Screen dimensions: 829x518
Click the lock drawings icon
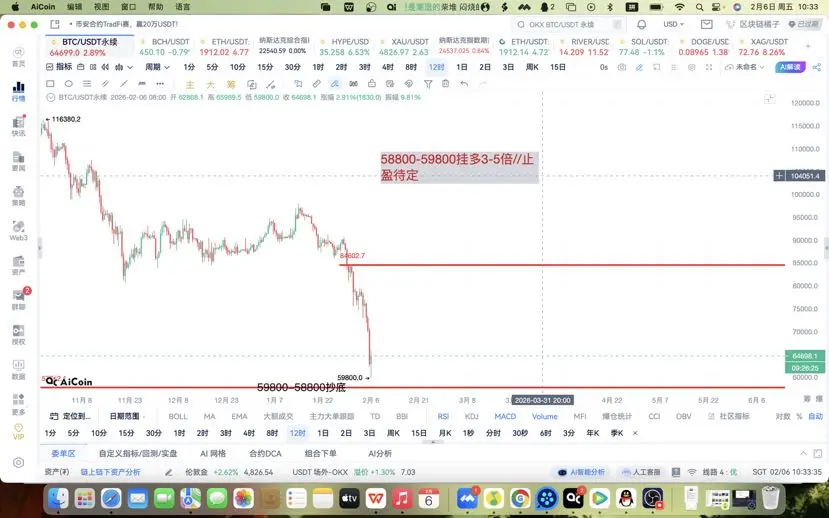click(x=372, y=84)
